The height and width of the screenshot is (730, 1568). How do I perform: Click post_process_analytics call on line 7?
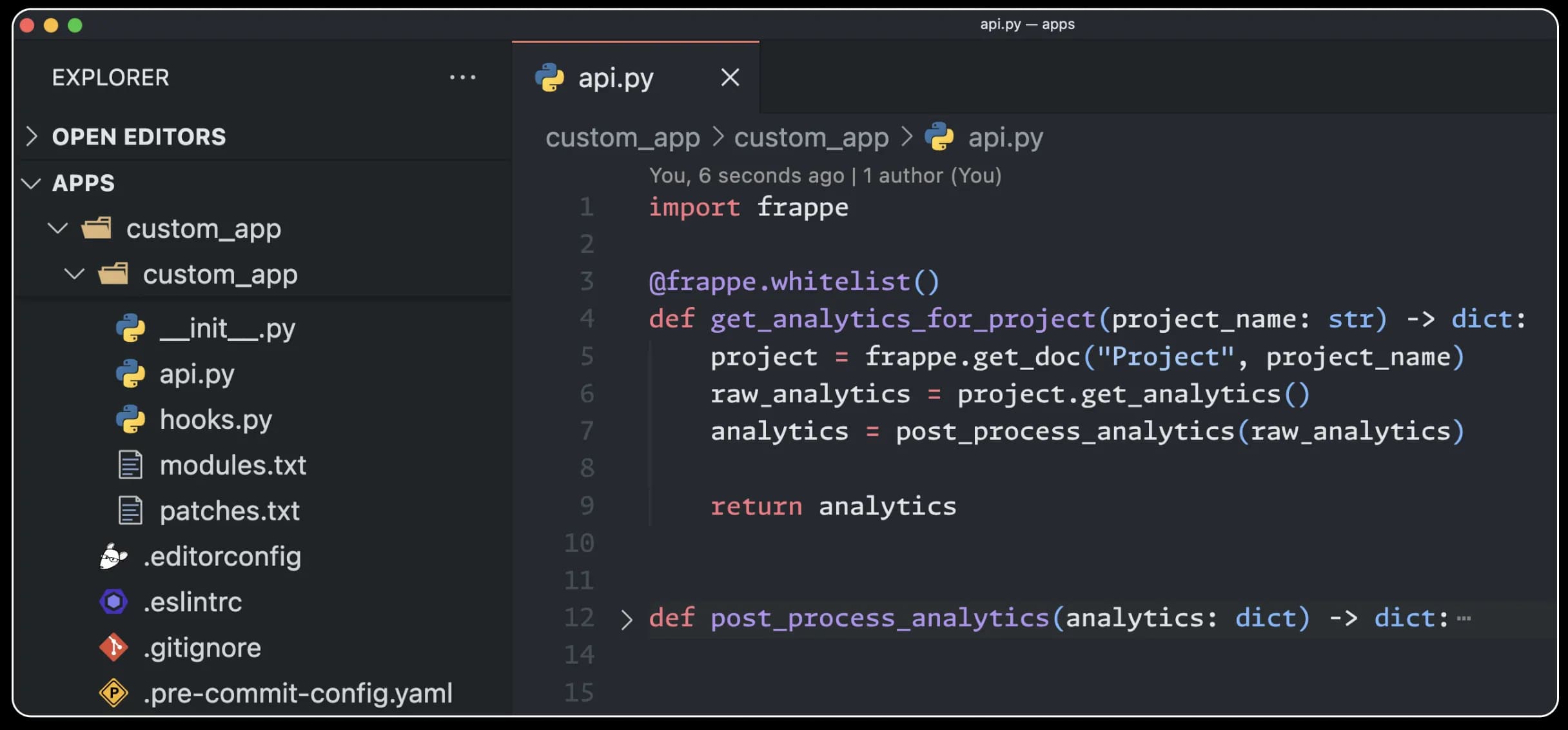1064,431
